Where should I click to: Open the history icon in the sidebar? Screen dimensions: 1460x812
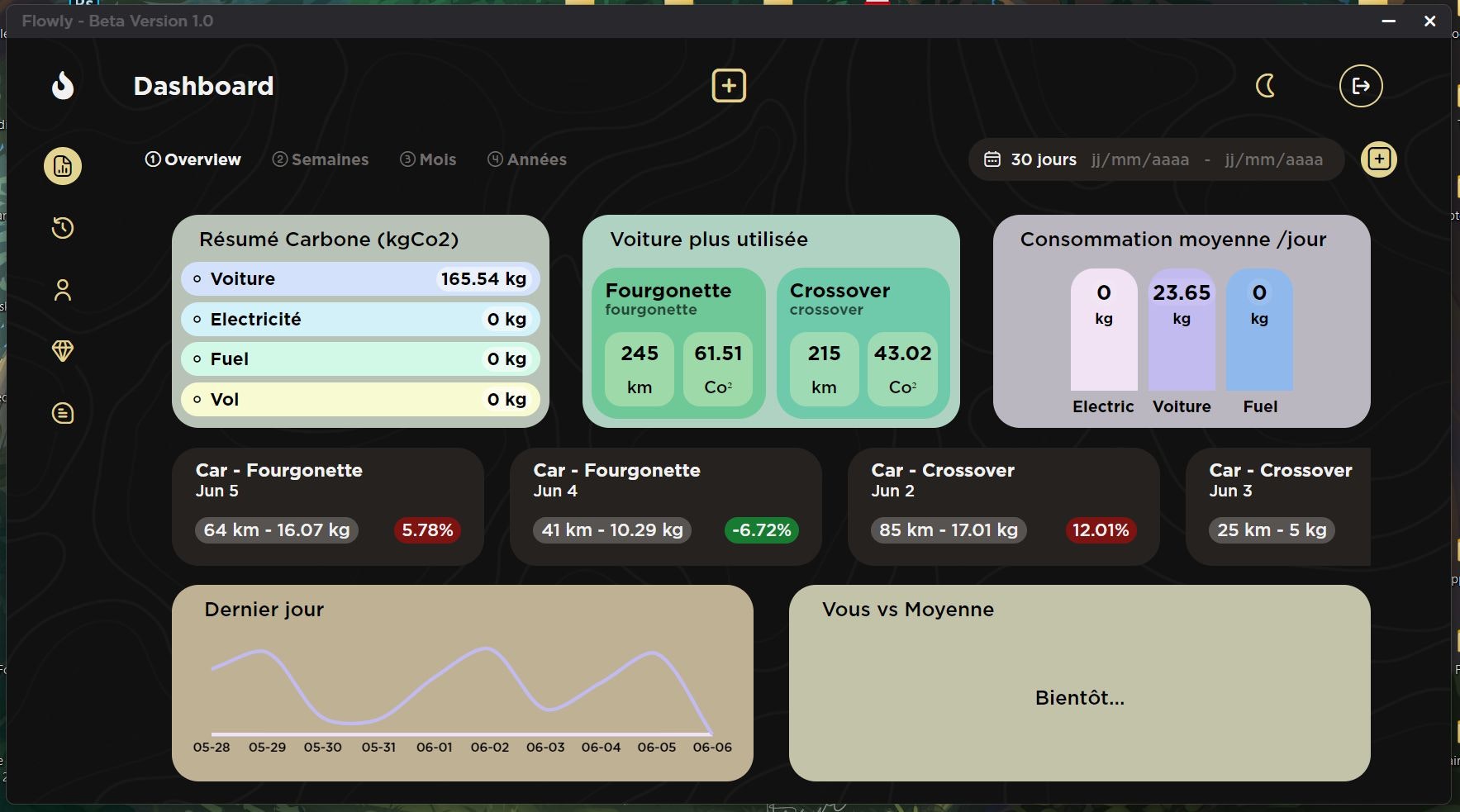(62, 228)
